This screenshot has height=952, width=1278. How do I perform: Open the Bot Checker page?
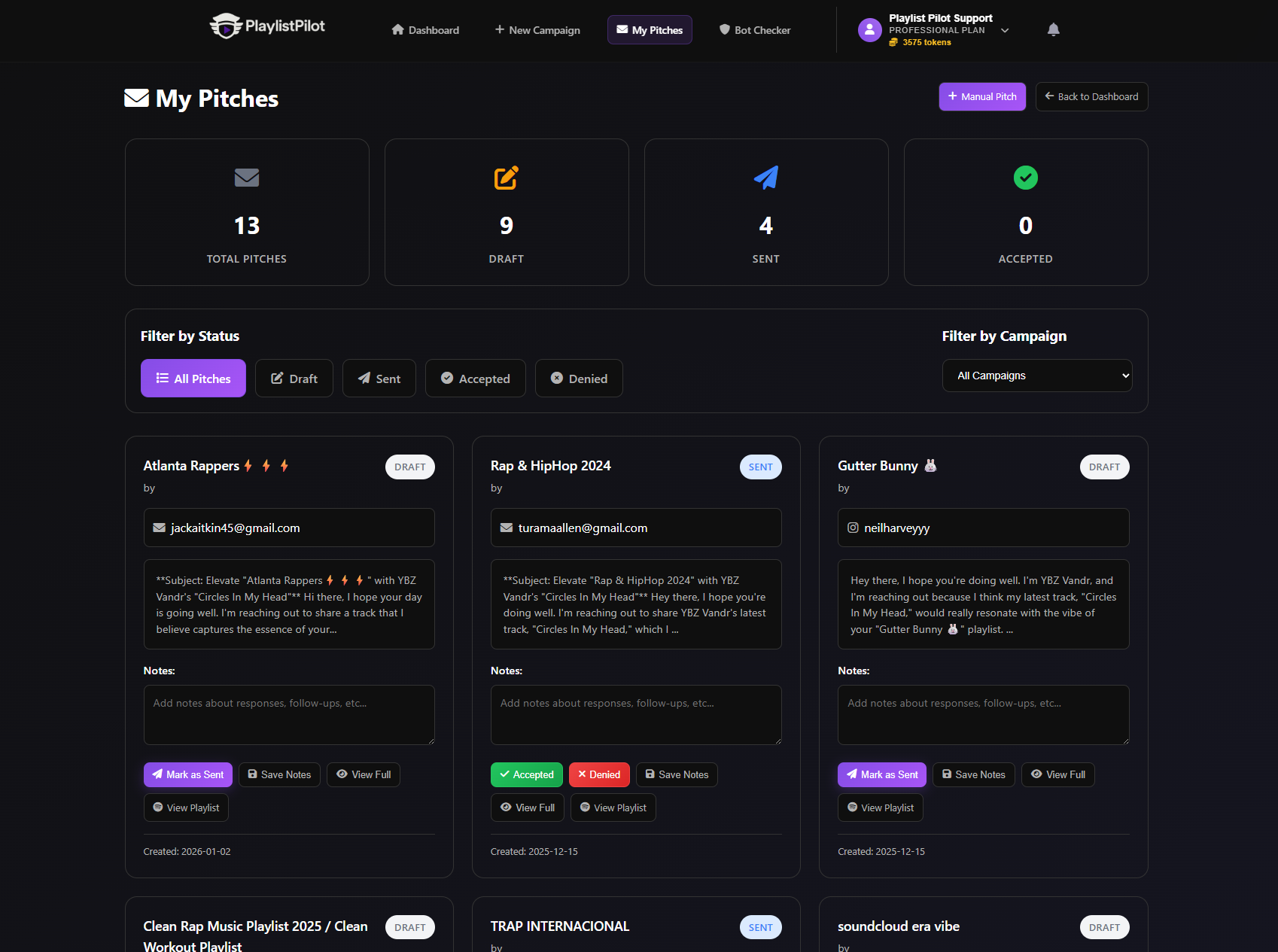click(754, 30)
